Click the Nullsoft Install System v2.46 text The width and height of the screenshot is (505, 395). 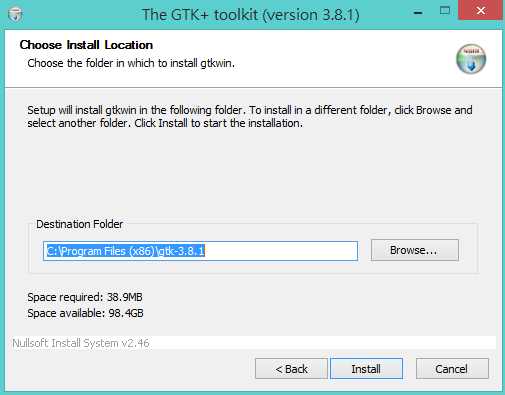[81, 343]
